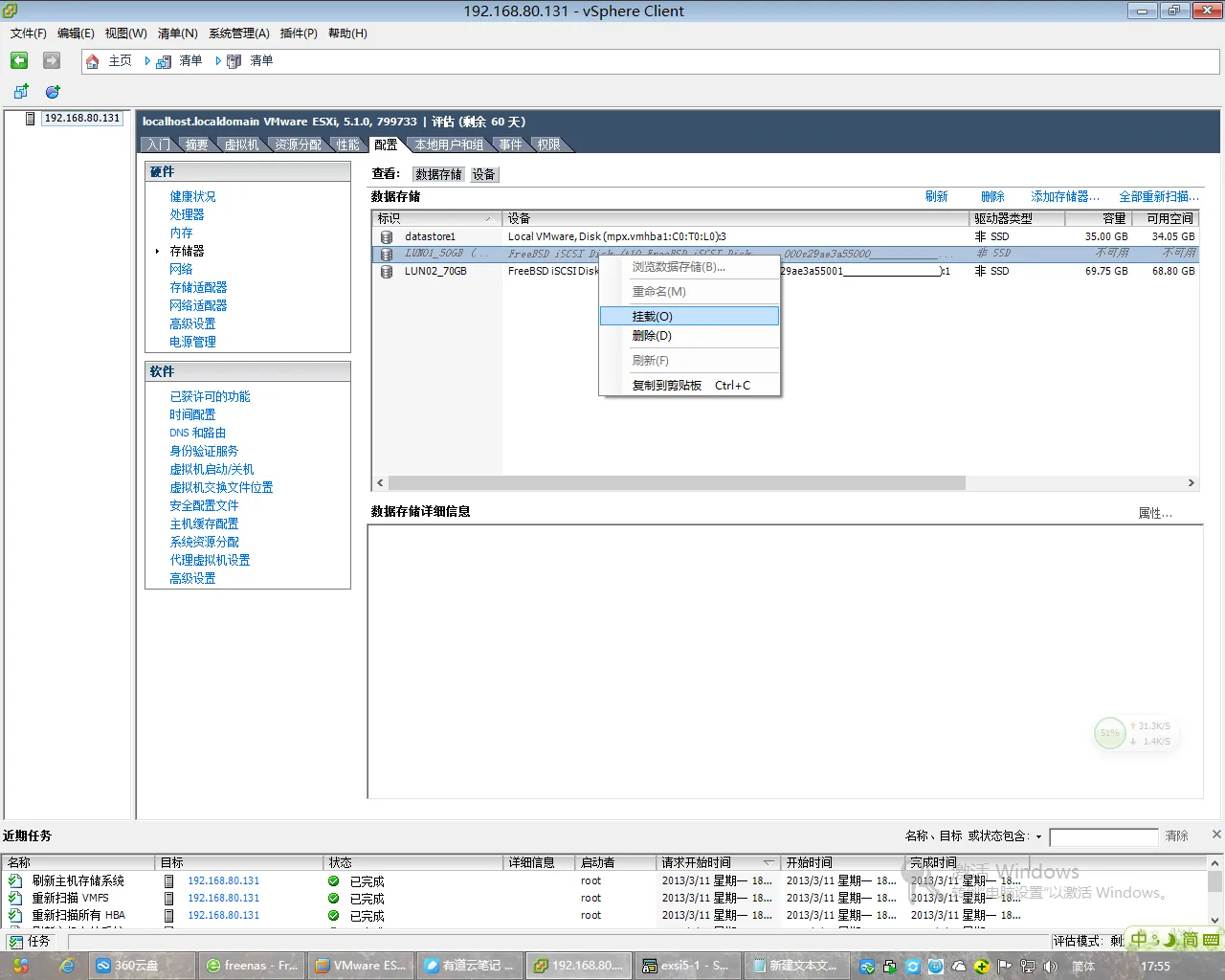Switch to the 虚拟机 tab

[x=242, y=145]
